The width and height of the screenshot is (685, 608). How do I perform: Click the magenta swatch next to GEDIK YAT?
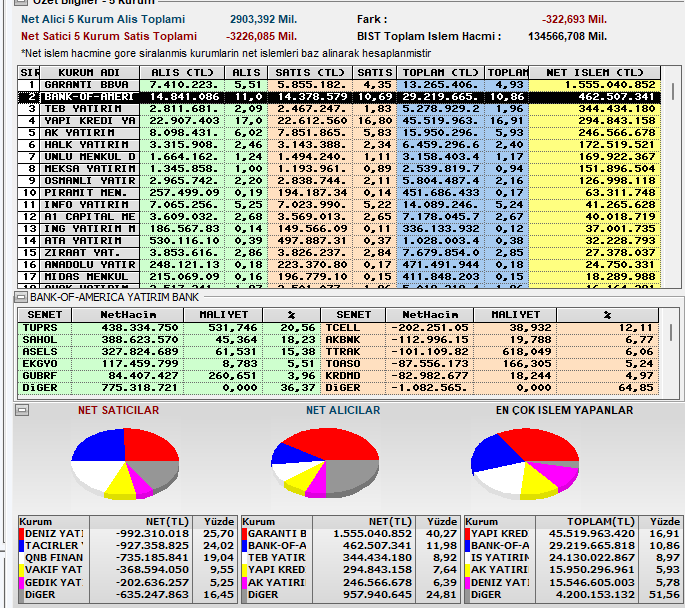coord(21,583)
